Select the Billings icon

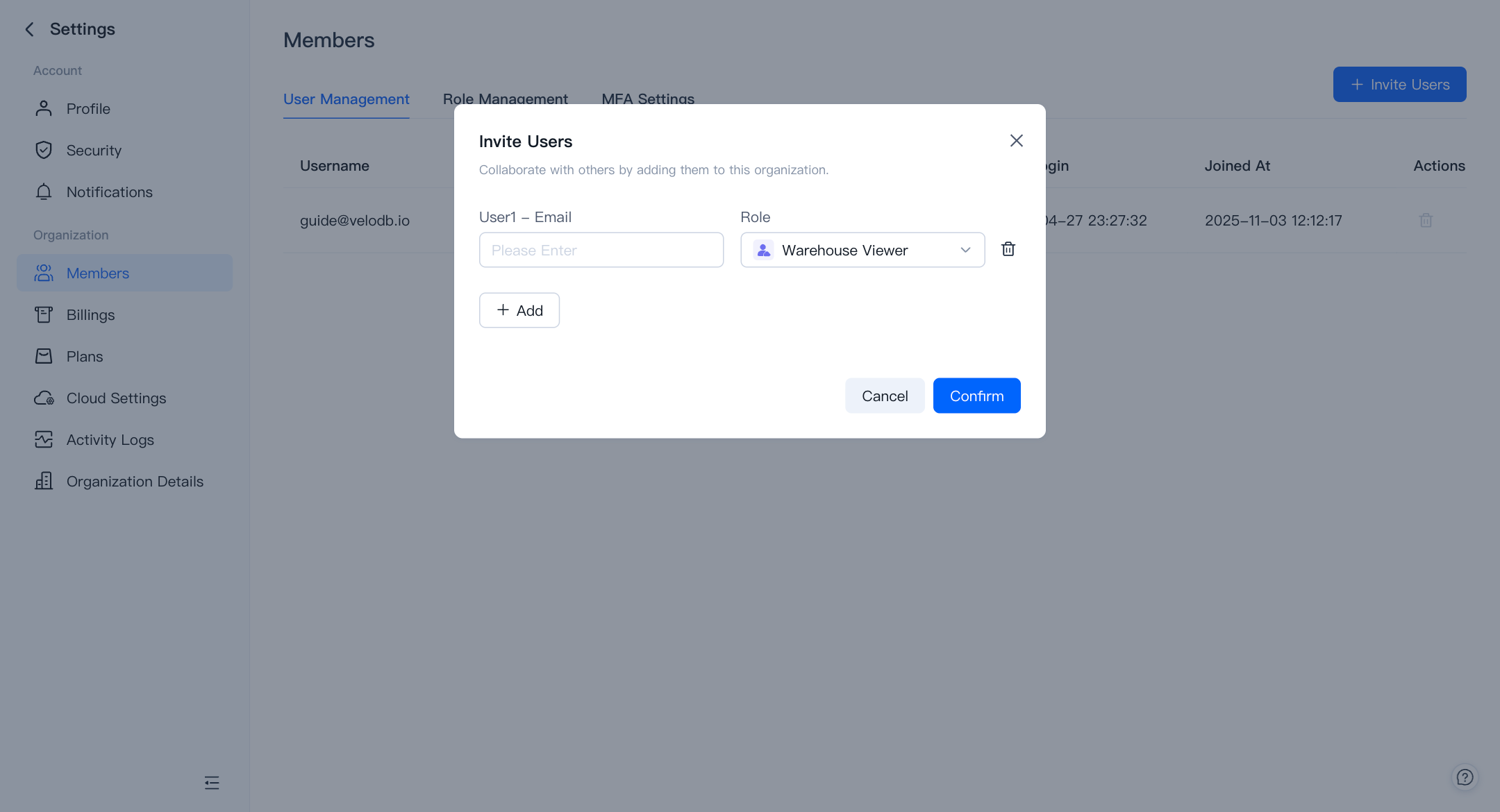43,314
